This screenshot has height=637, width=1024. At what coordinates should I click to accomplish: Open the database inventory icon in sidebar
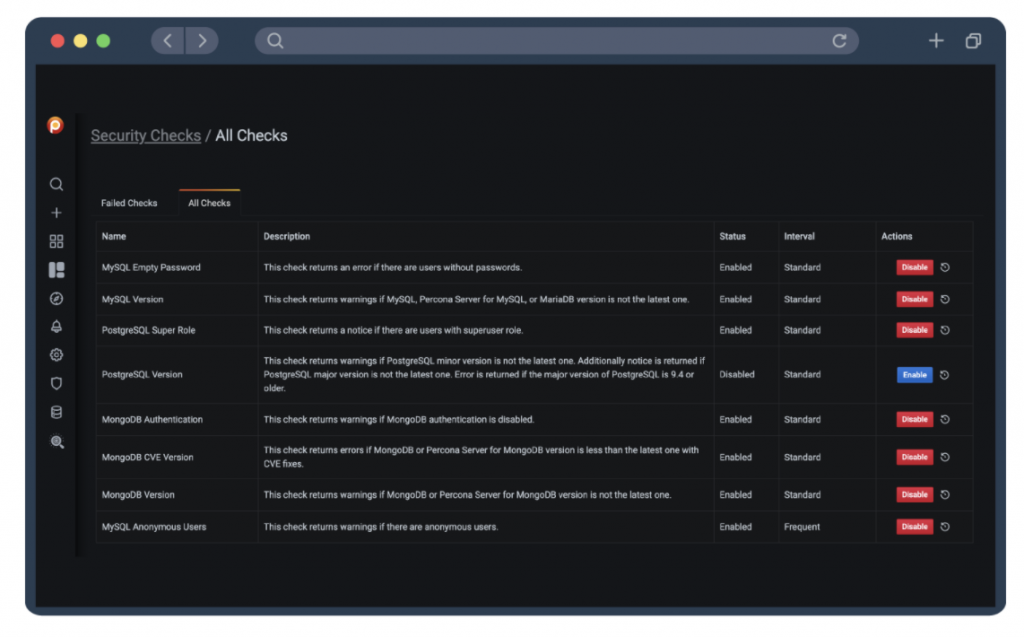click(56, 412)
